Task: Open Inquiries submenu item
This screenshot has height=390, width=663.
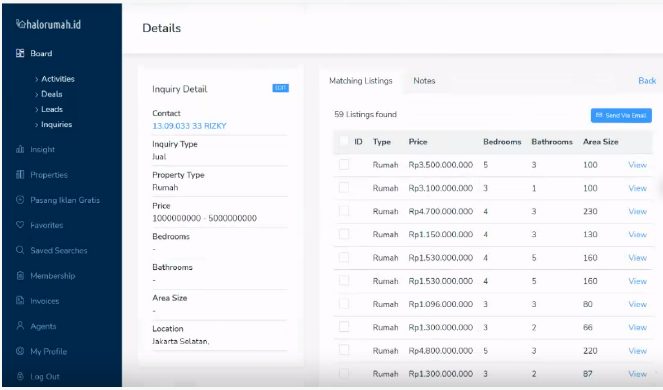Action: pos(57,124)
